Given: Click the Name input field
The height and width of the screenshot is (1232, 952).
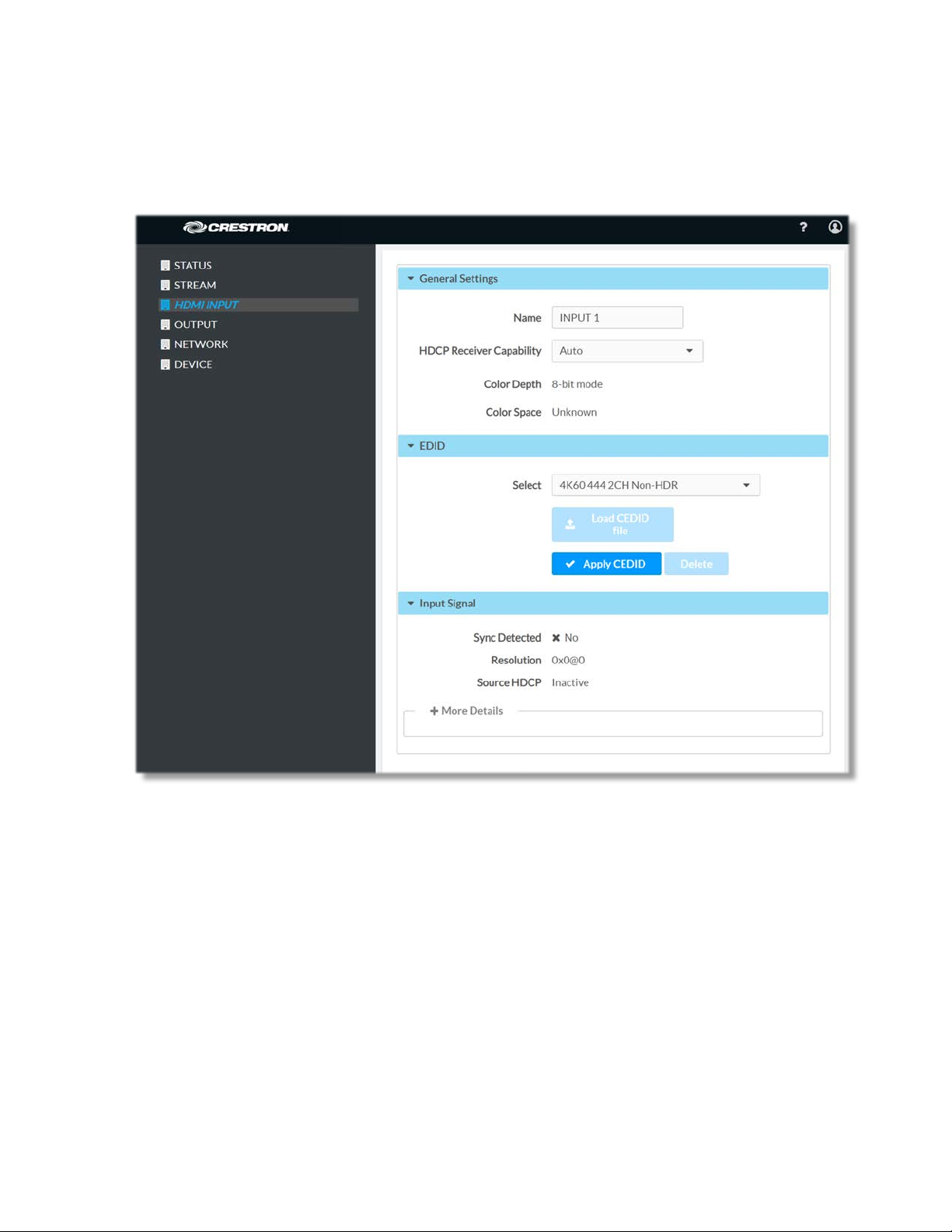Looking at the screenshot, I should coord(617,318).
